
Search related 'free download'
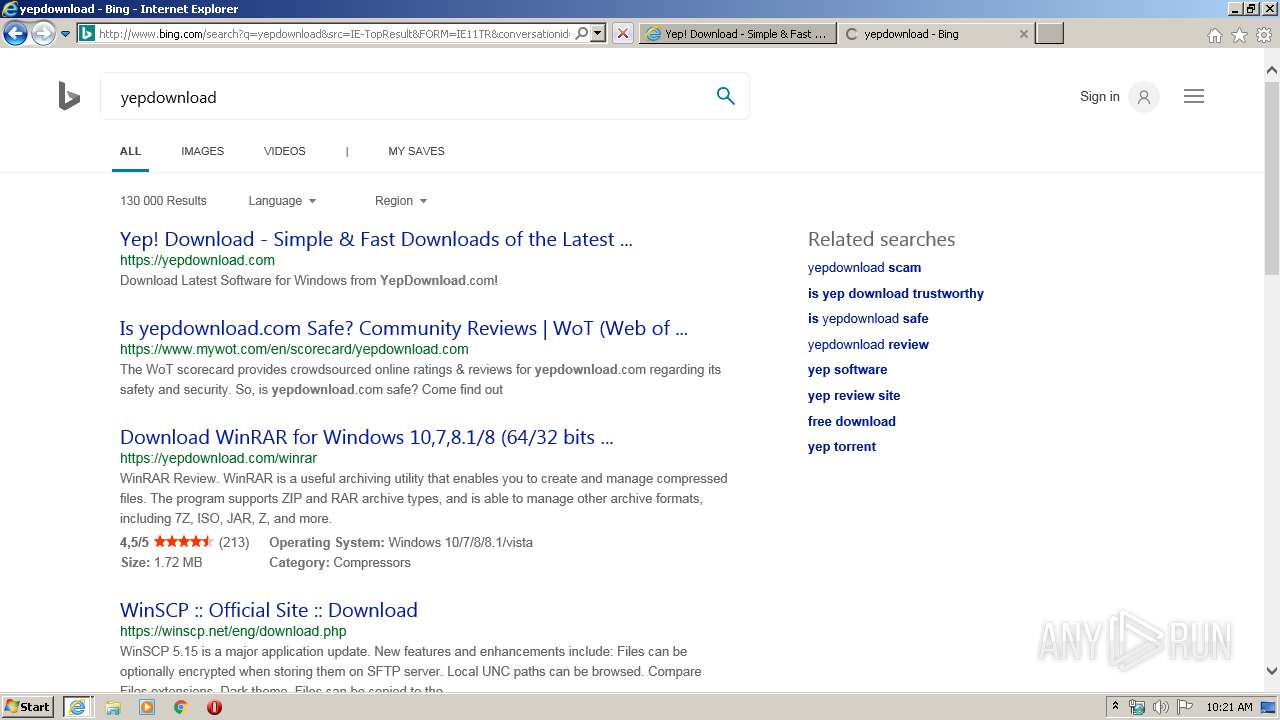tap(851, 421)
